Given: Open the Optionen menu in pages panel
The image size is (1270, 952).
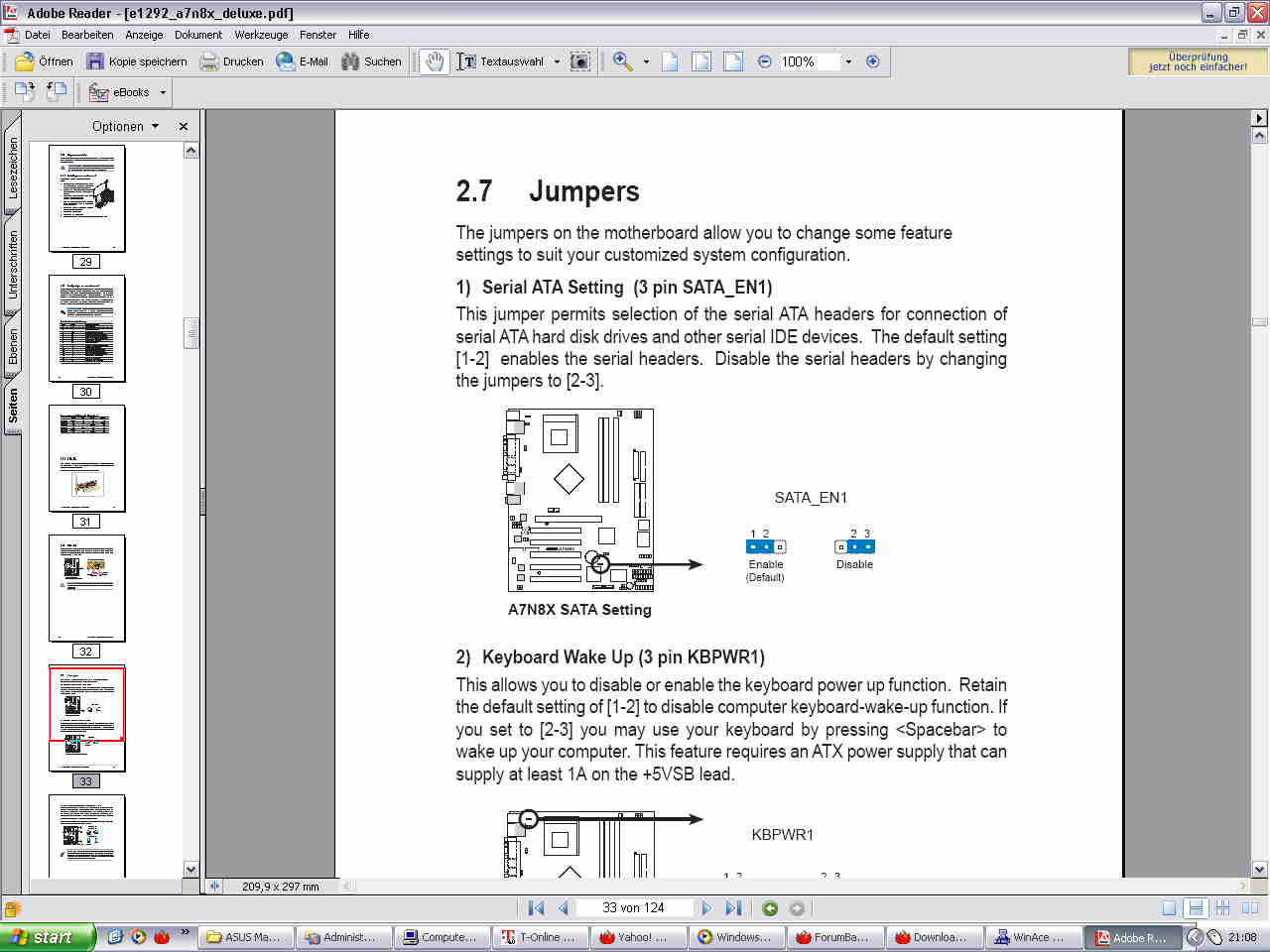Looking at the screenshot, I should coord(125,126).
